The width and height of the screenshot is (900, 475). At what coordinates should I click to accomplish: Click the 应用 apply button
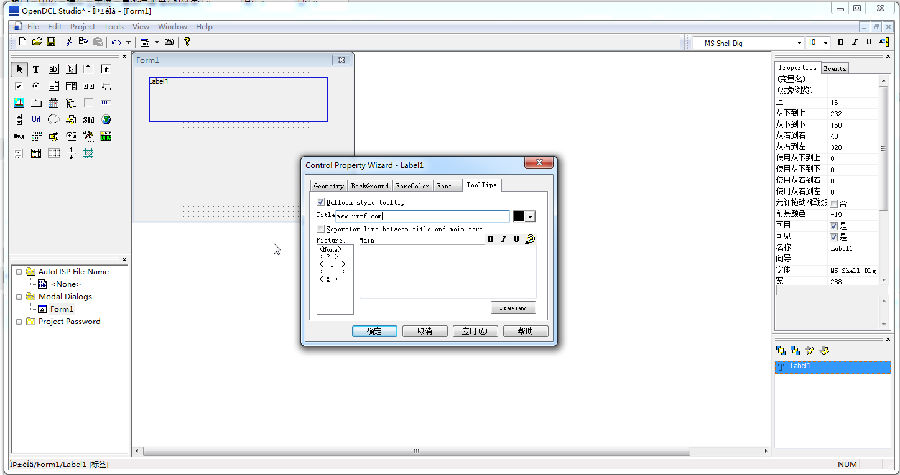[475, 331]
